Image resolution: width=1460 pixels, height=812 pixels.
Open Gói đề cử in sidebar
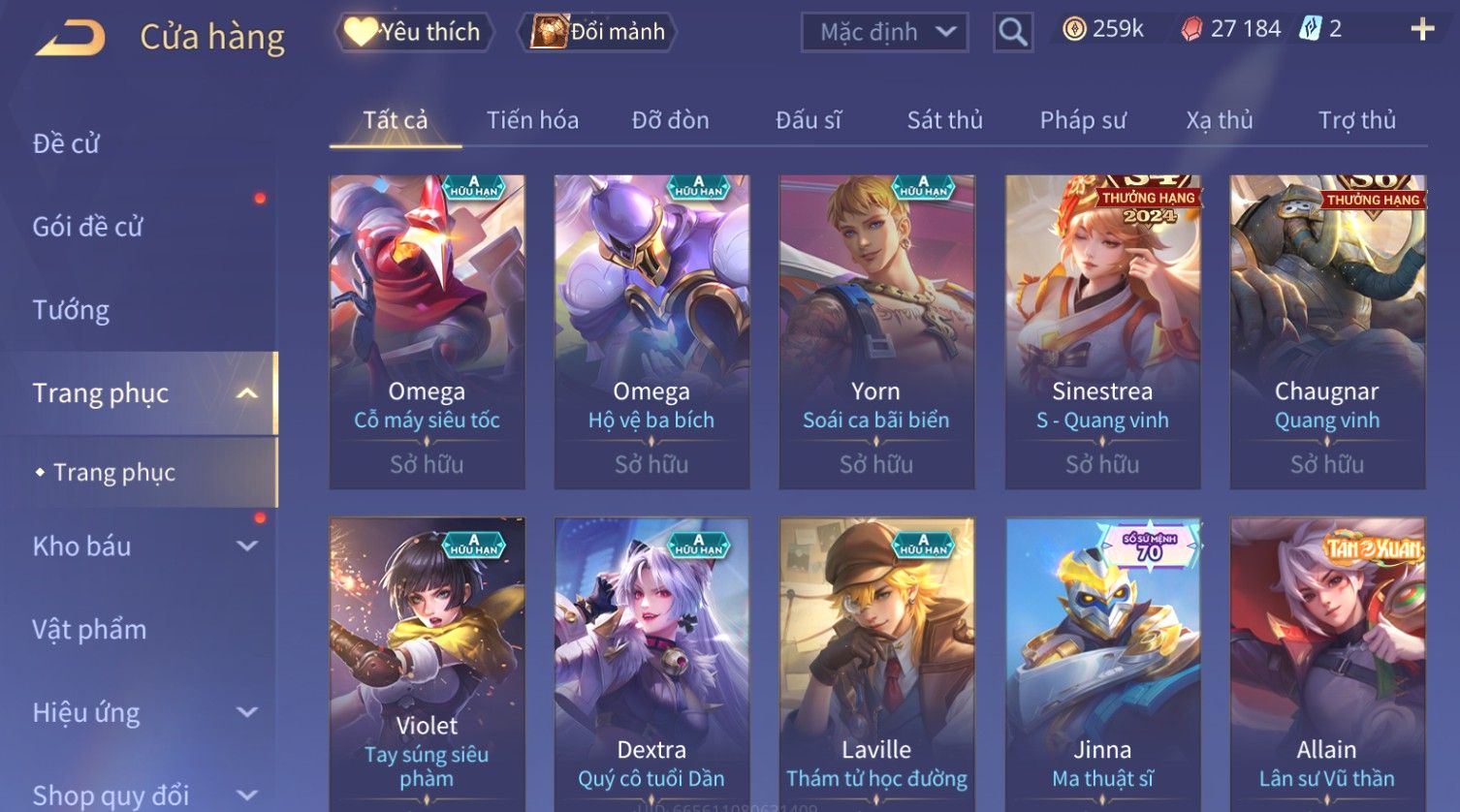coord(87,227)
